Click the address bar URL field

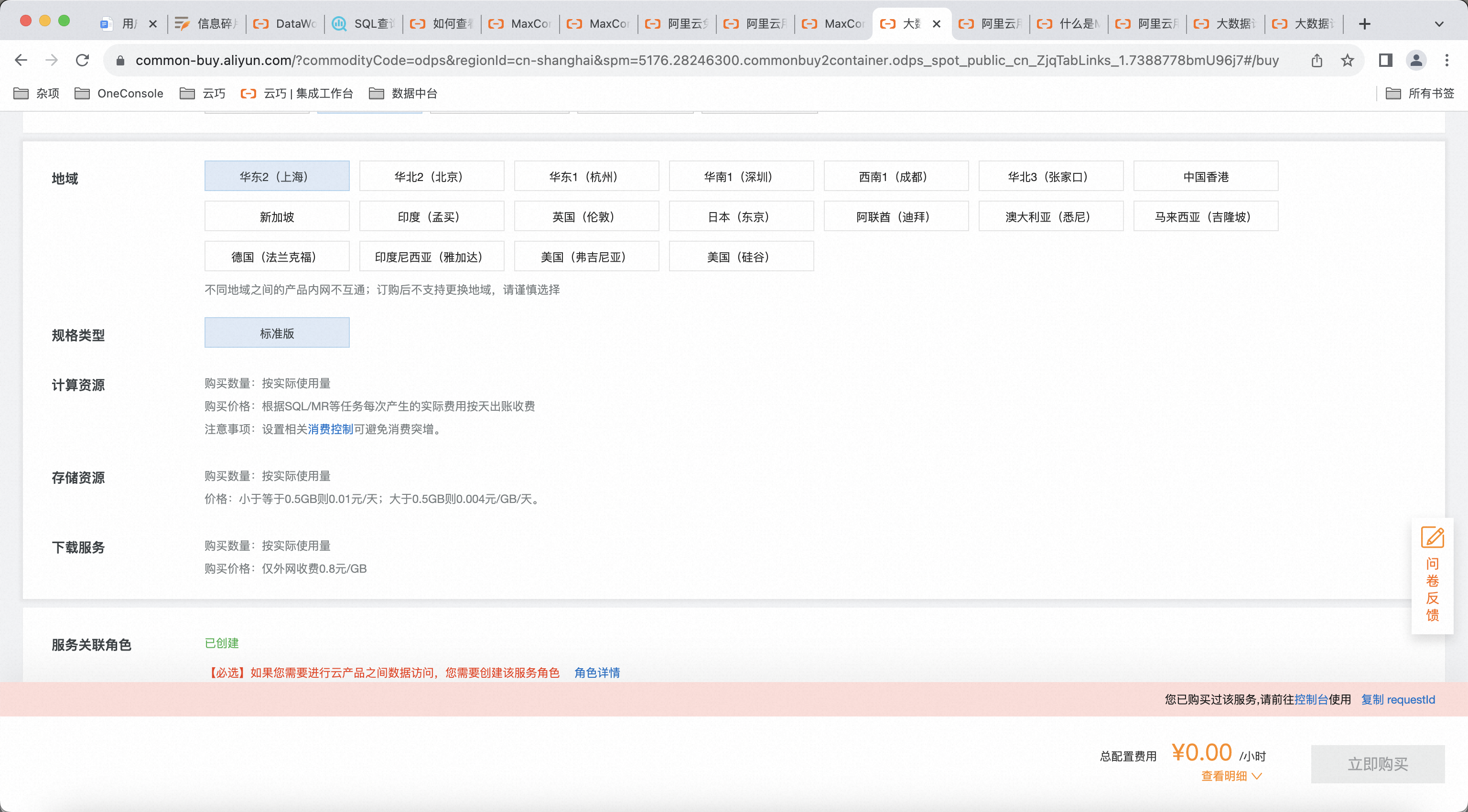tap(707, 60)
